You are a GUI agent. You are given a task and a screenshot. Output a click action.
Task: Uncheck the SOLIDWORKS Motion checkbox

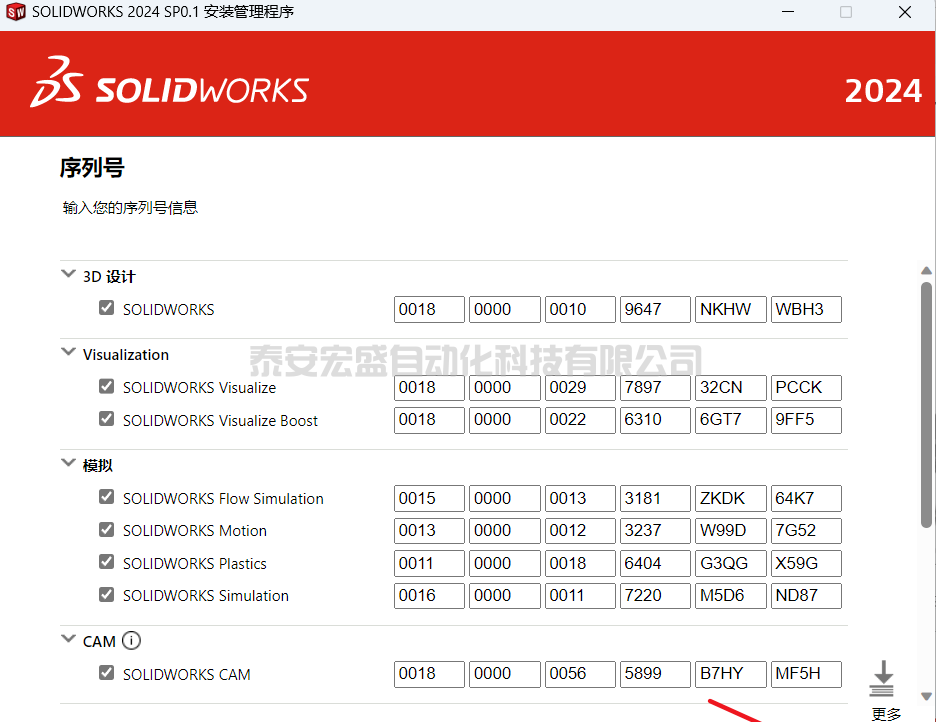pos(107,529)
